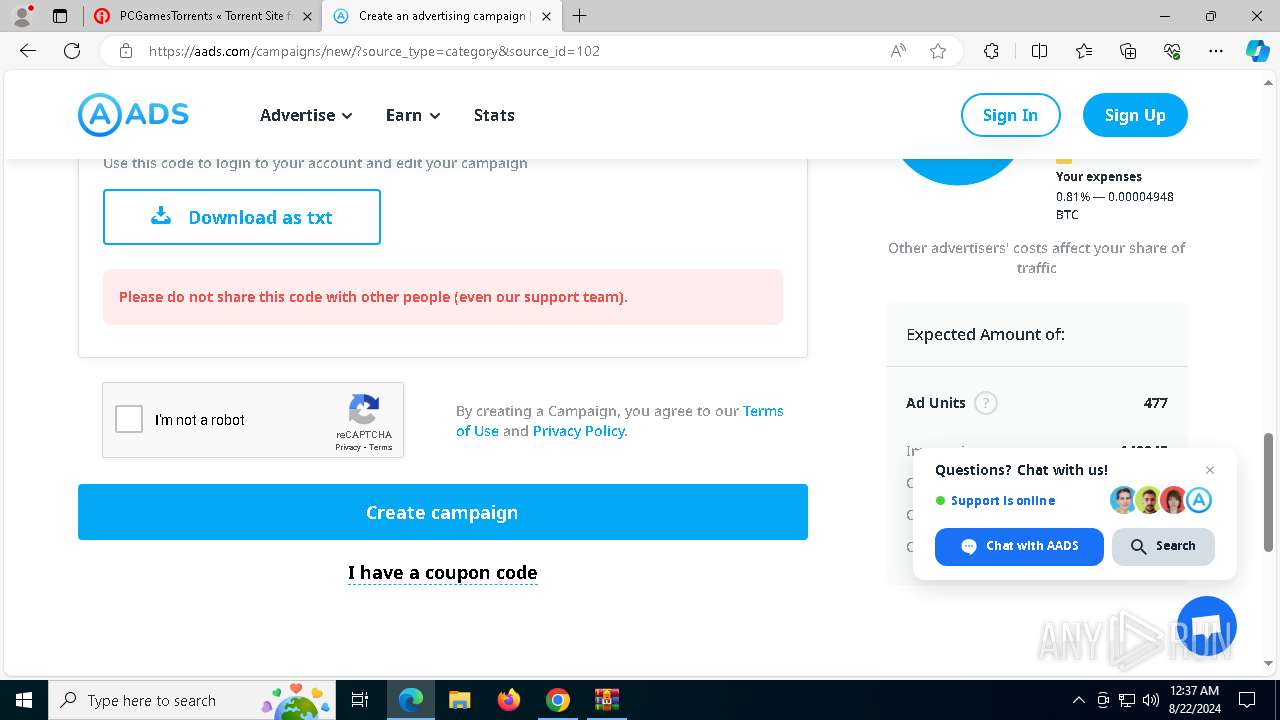Click Search in chat widget
Viewport: 1280px width, 720px height.
click(1163, 546)
